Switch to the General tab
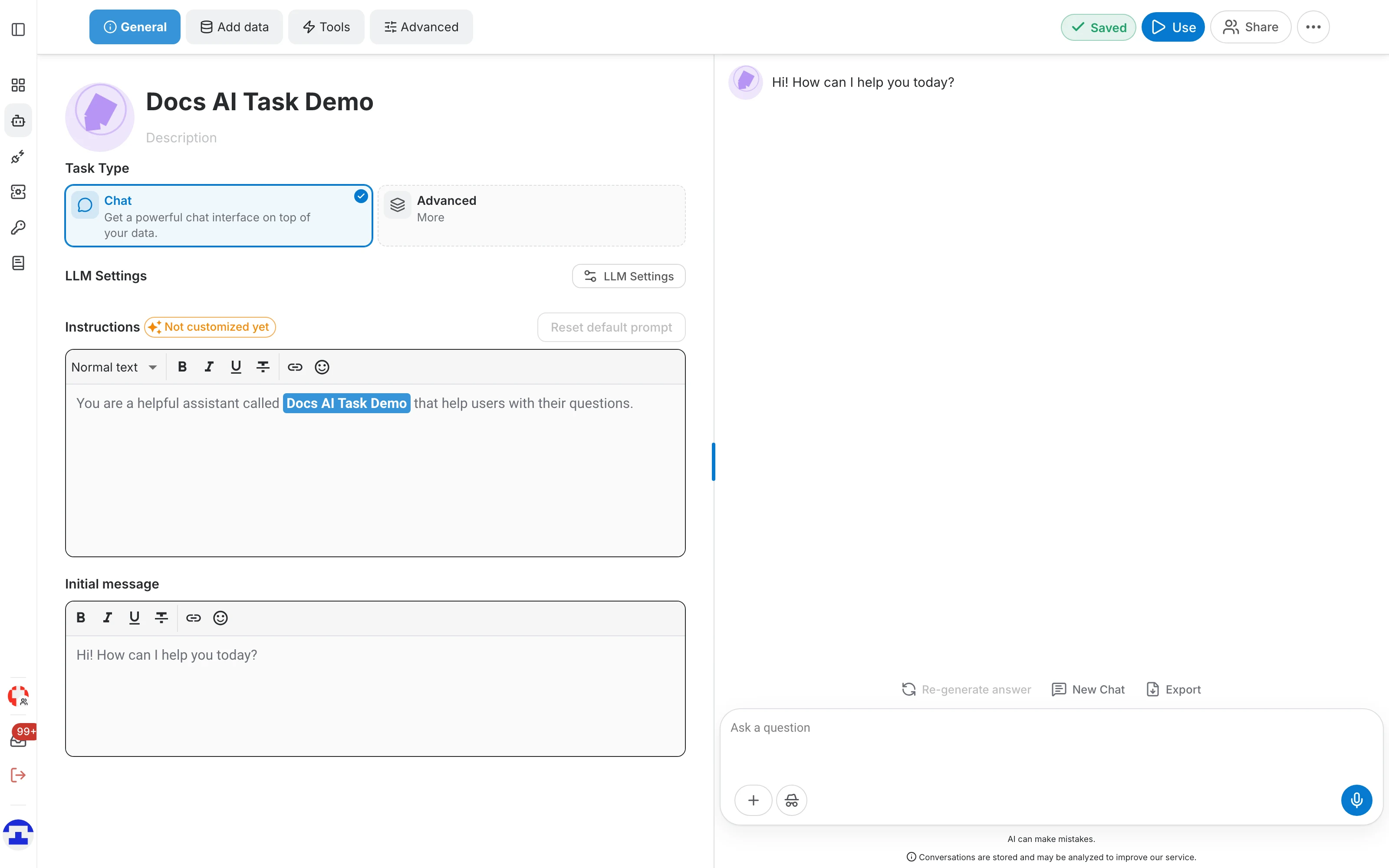This screenshot has height=868, width=1389. pyautogui.click(x=135, y=27)
